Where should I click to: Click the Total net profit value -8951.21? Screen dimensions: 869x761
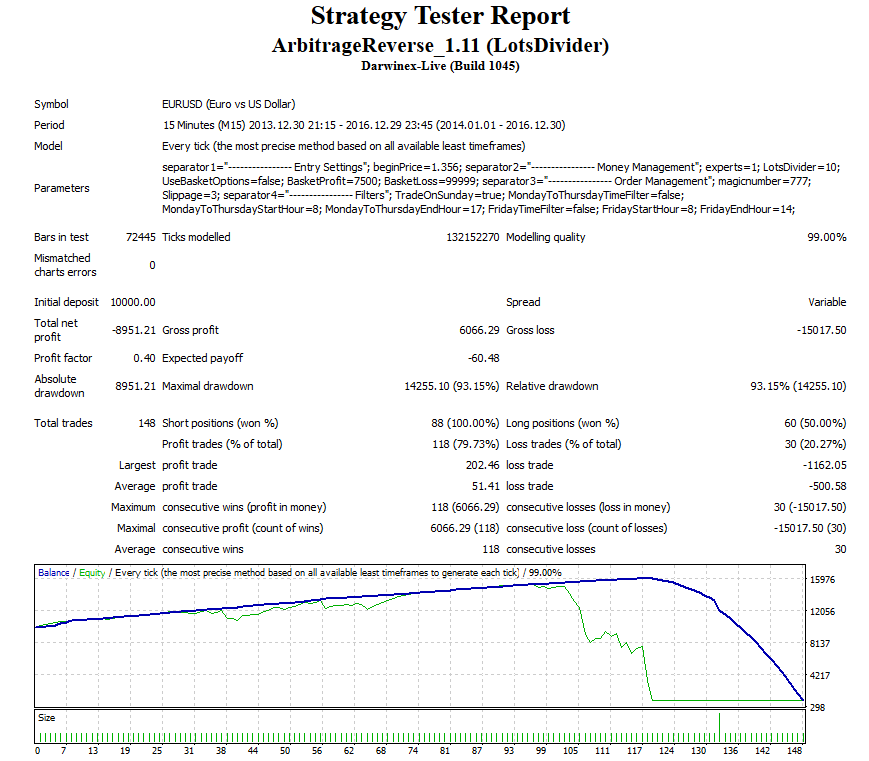(132, 330)
